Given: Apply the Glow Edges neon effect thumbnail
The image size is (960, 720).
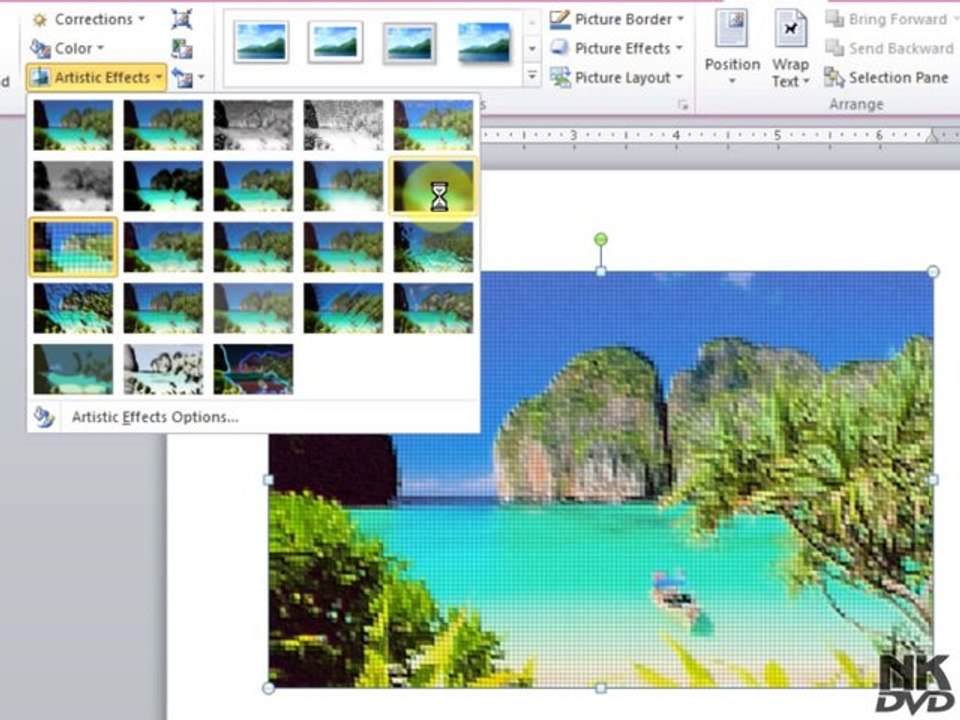Looking at the screenshot, I should [x=253, y=369].
